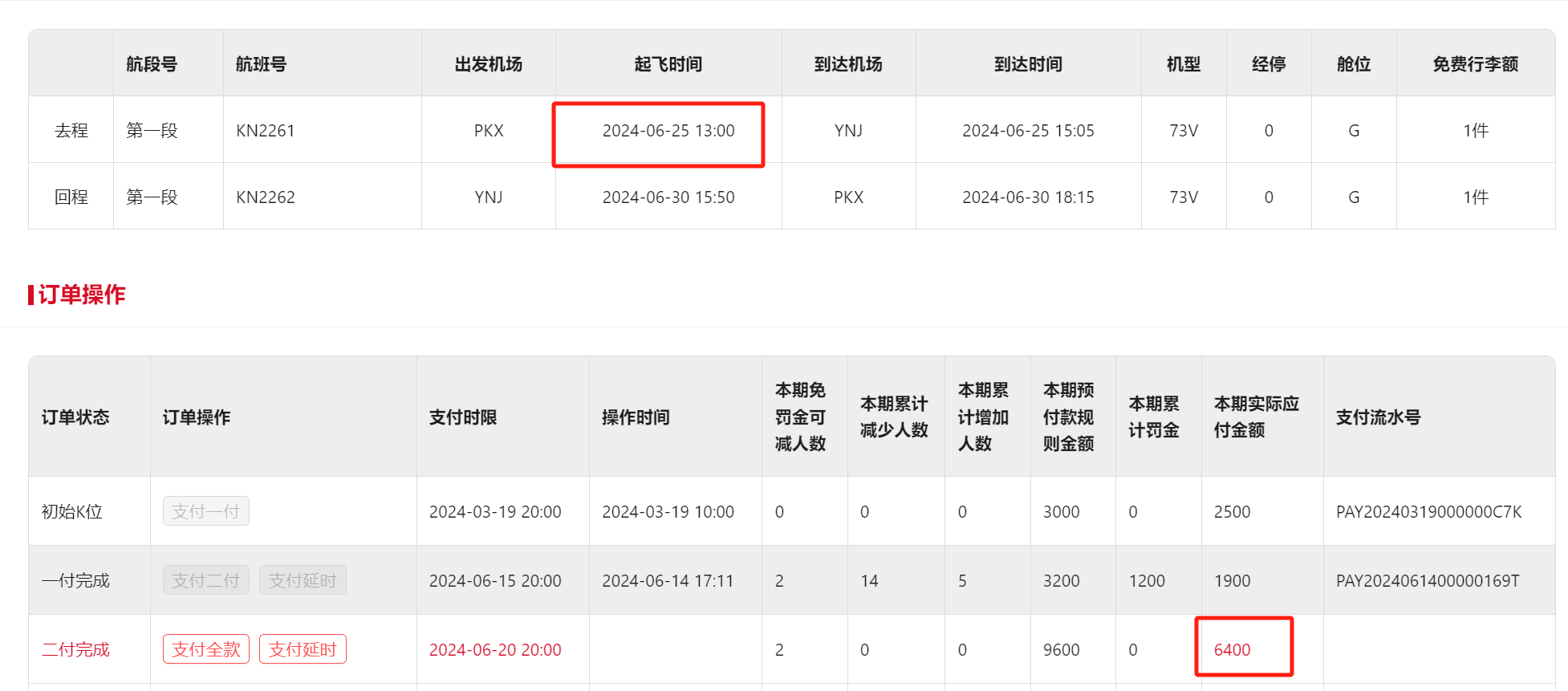Click the 起飞时间 column header
This screenshot has height=691, width=1568.
point(668,64)
